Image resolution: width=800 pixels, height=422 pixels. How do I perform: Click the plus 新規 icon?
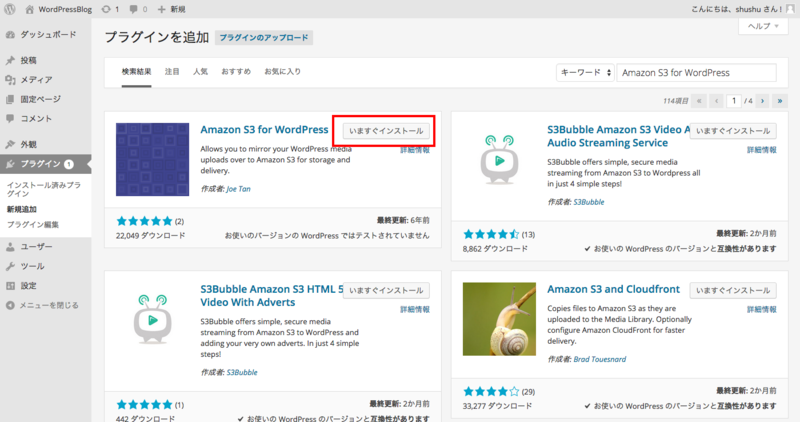161,9
